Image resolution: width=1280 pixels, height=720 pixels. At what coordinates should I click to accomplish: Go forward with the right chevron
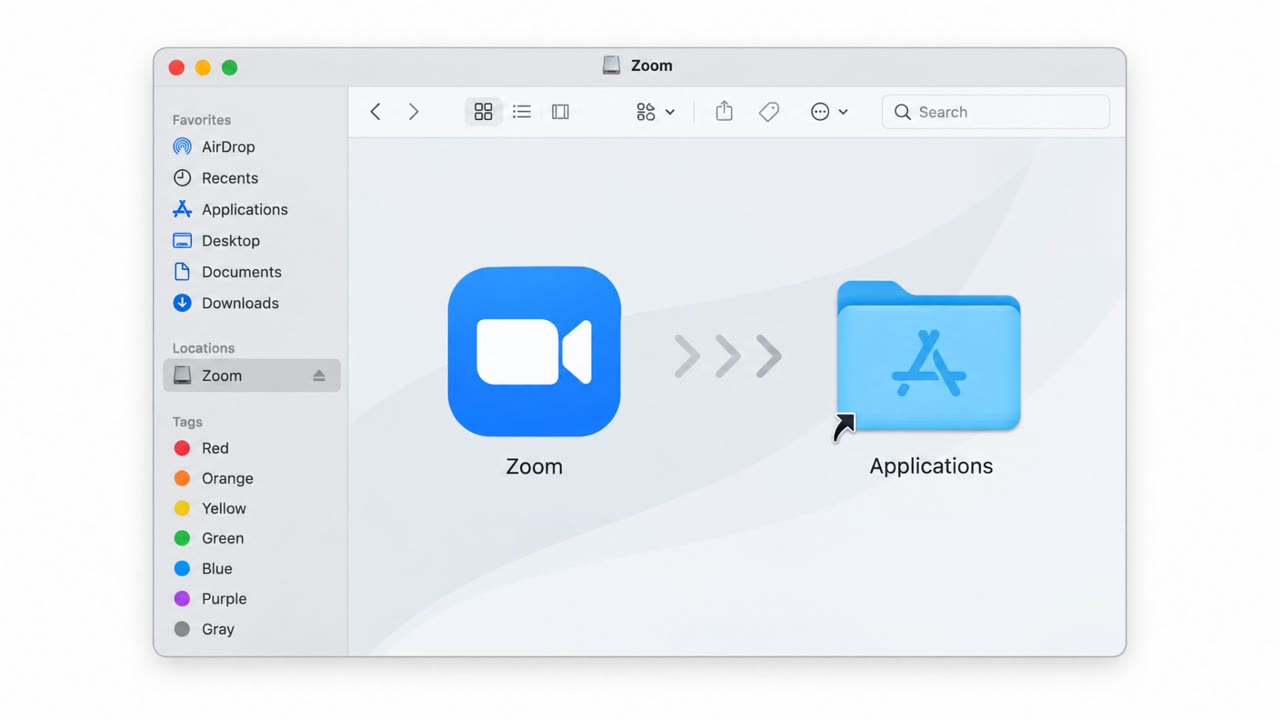coord(413,112)
